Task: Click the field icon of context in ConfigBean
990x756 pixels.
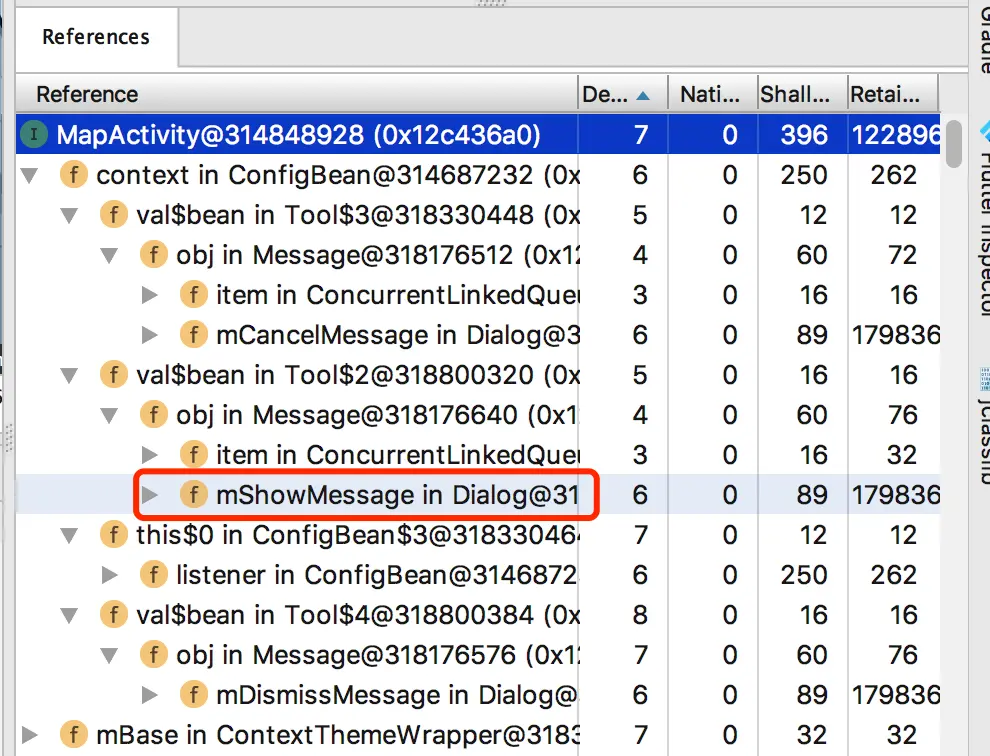Action: (73, 174)
